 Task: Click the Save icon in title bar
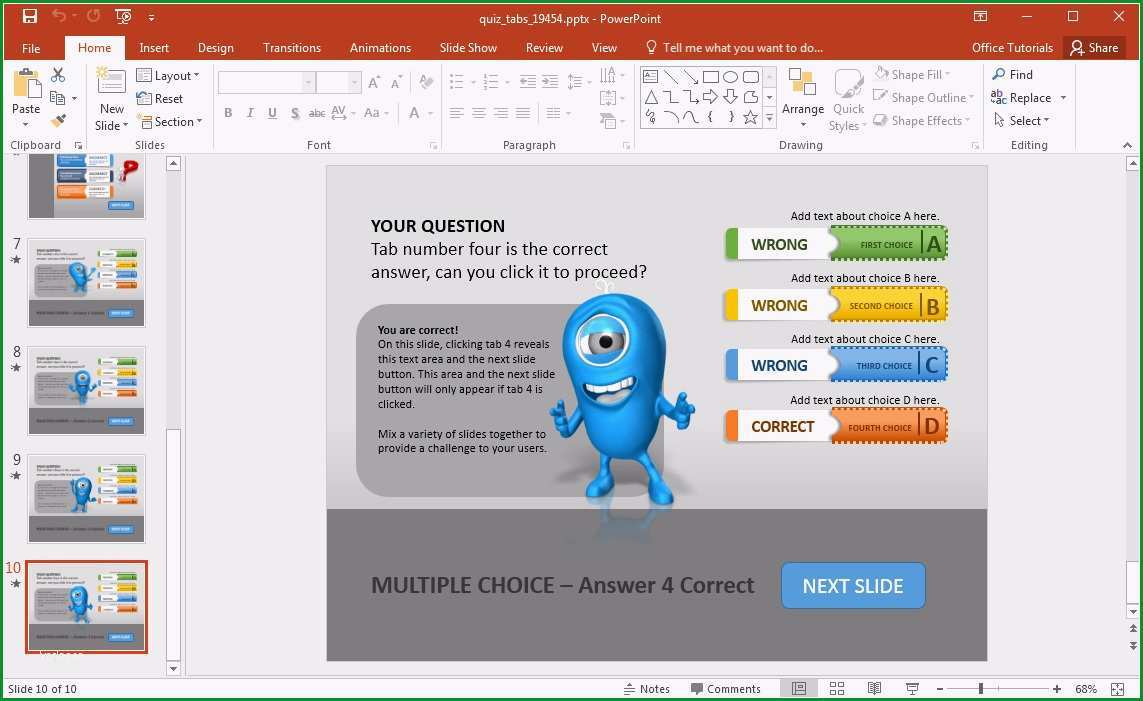tap(29, 17)
